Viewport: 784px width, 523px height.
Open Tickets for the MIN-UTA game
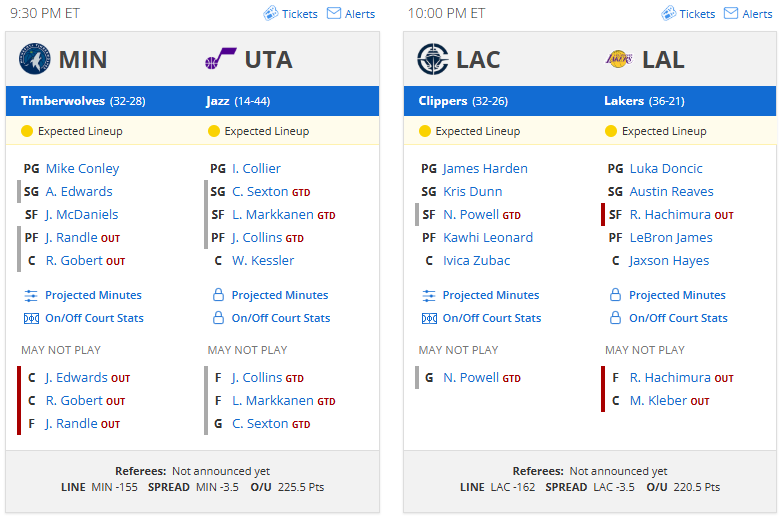(x=290, y=14)
